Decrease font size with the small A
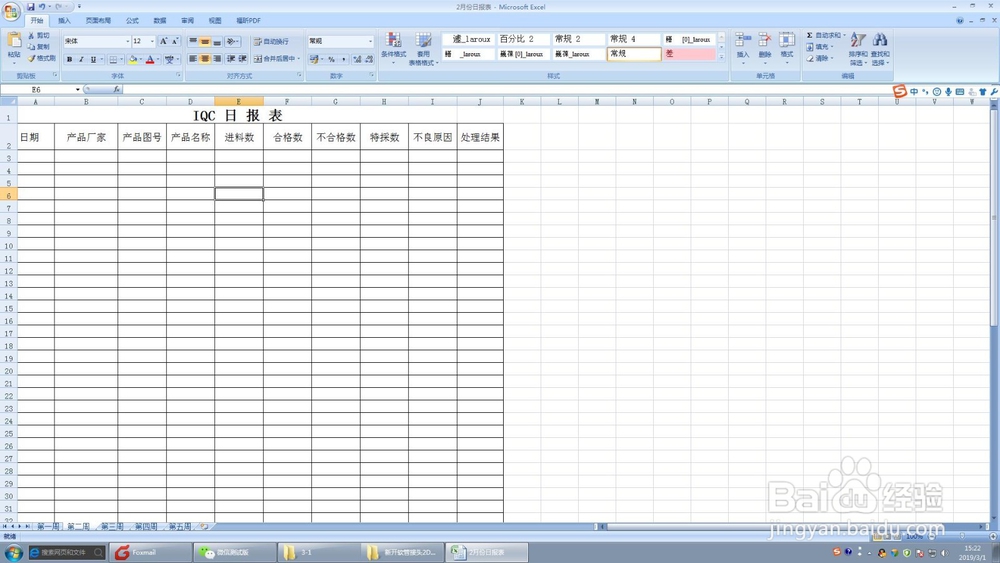The height and width of the screenshot is (563, 1000). (175, 41)
